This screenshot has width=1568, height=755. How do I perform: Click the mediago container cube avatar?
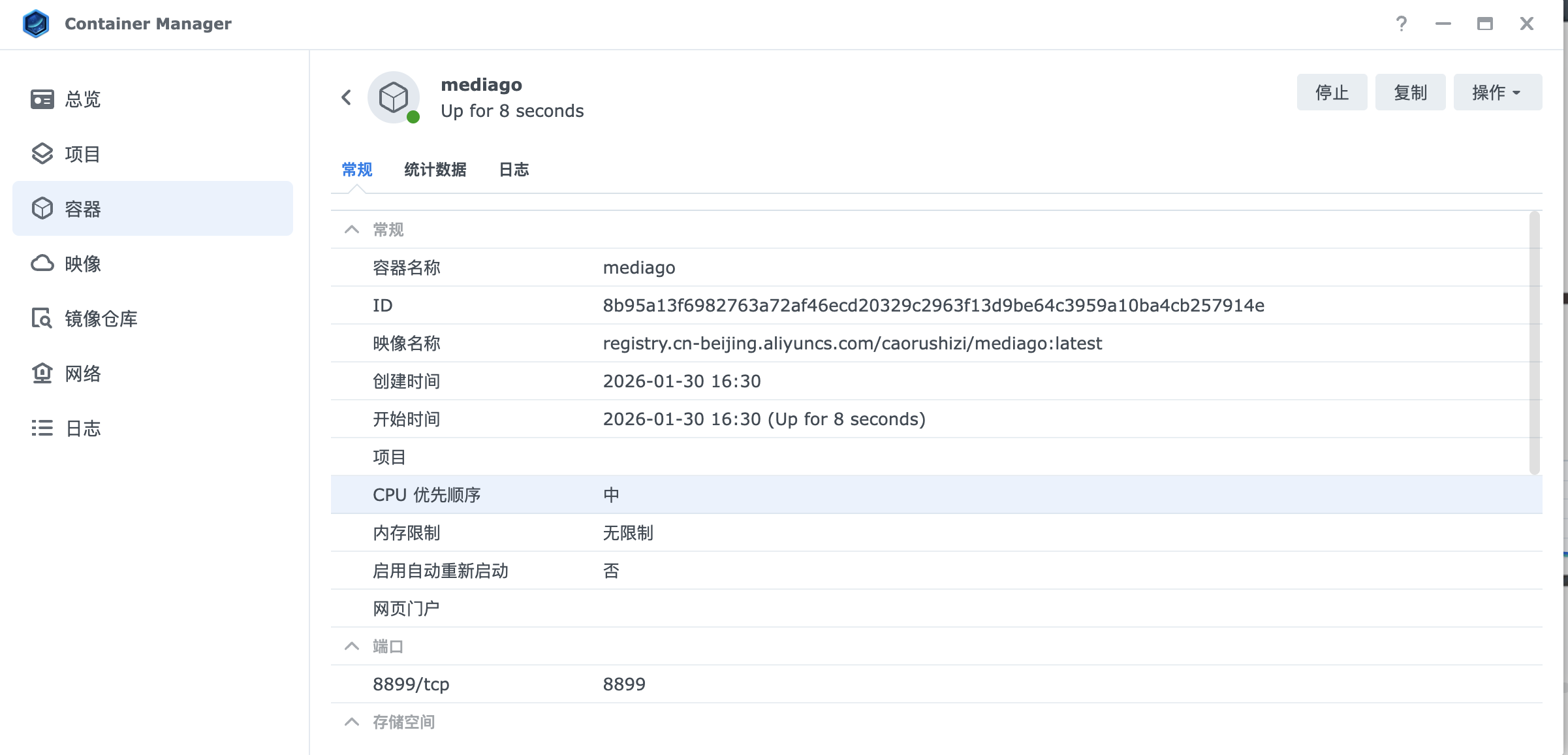(x=394, y=98)
